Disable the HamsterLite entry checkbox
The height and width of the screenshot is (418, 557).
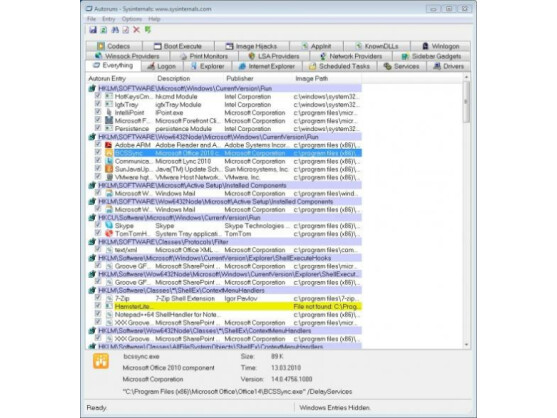tap(98, 306)
